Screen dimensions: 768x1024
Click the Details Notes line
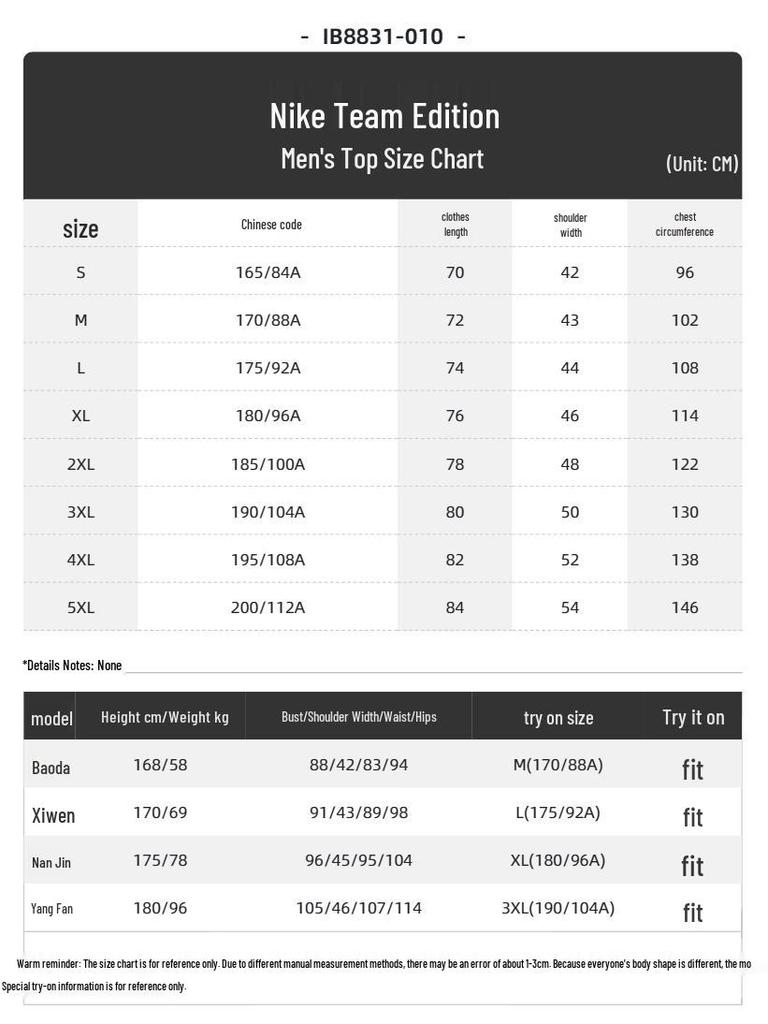(x=72, y=665)
